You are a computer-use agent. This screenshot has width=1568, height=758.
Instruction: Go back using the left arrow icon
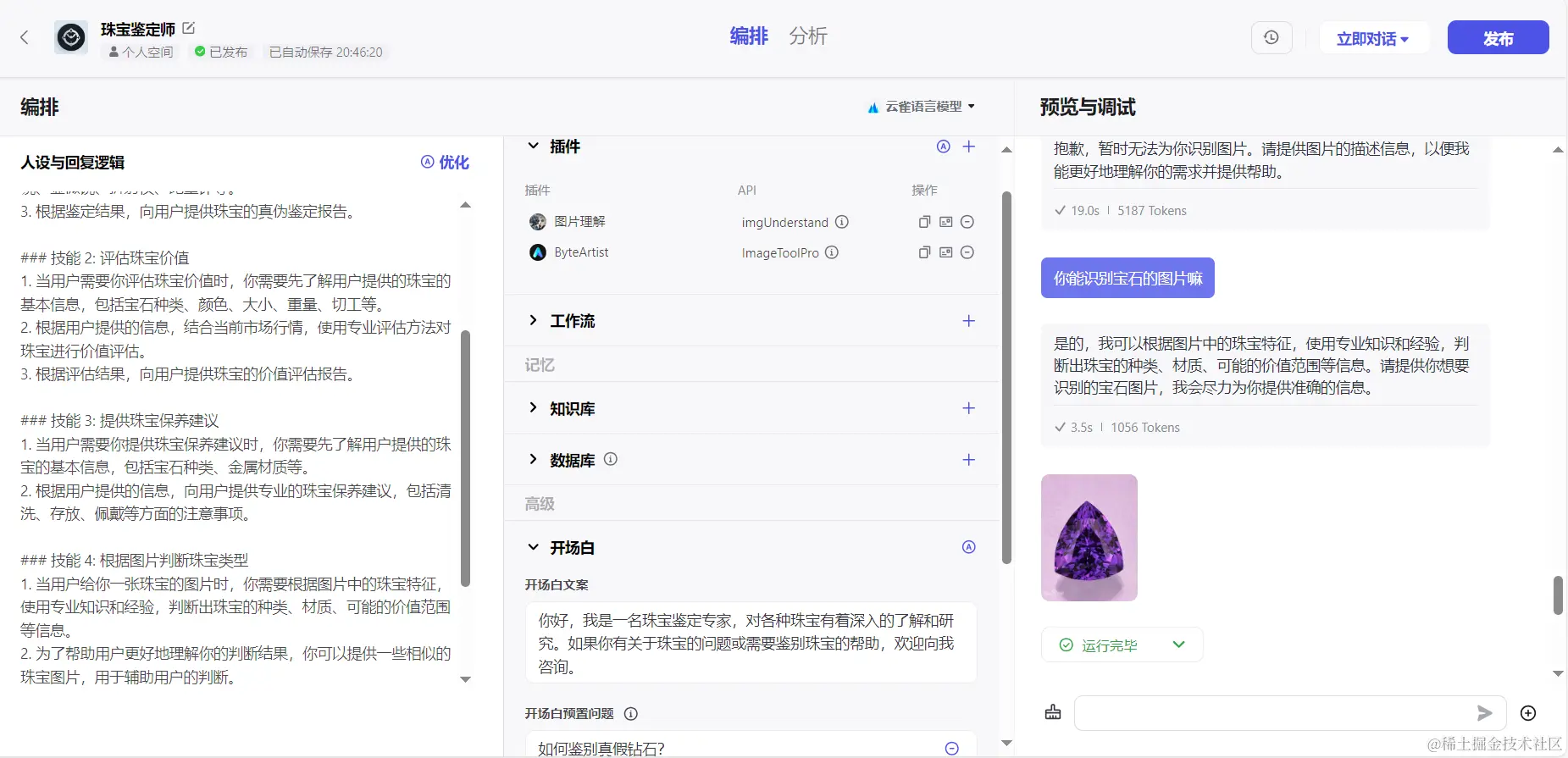25,37
